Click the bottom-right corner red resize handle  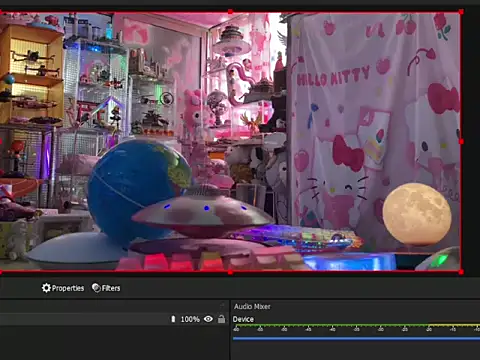[x=461, y=272]
